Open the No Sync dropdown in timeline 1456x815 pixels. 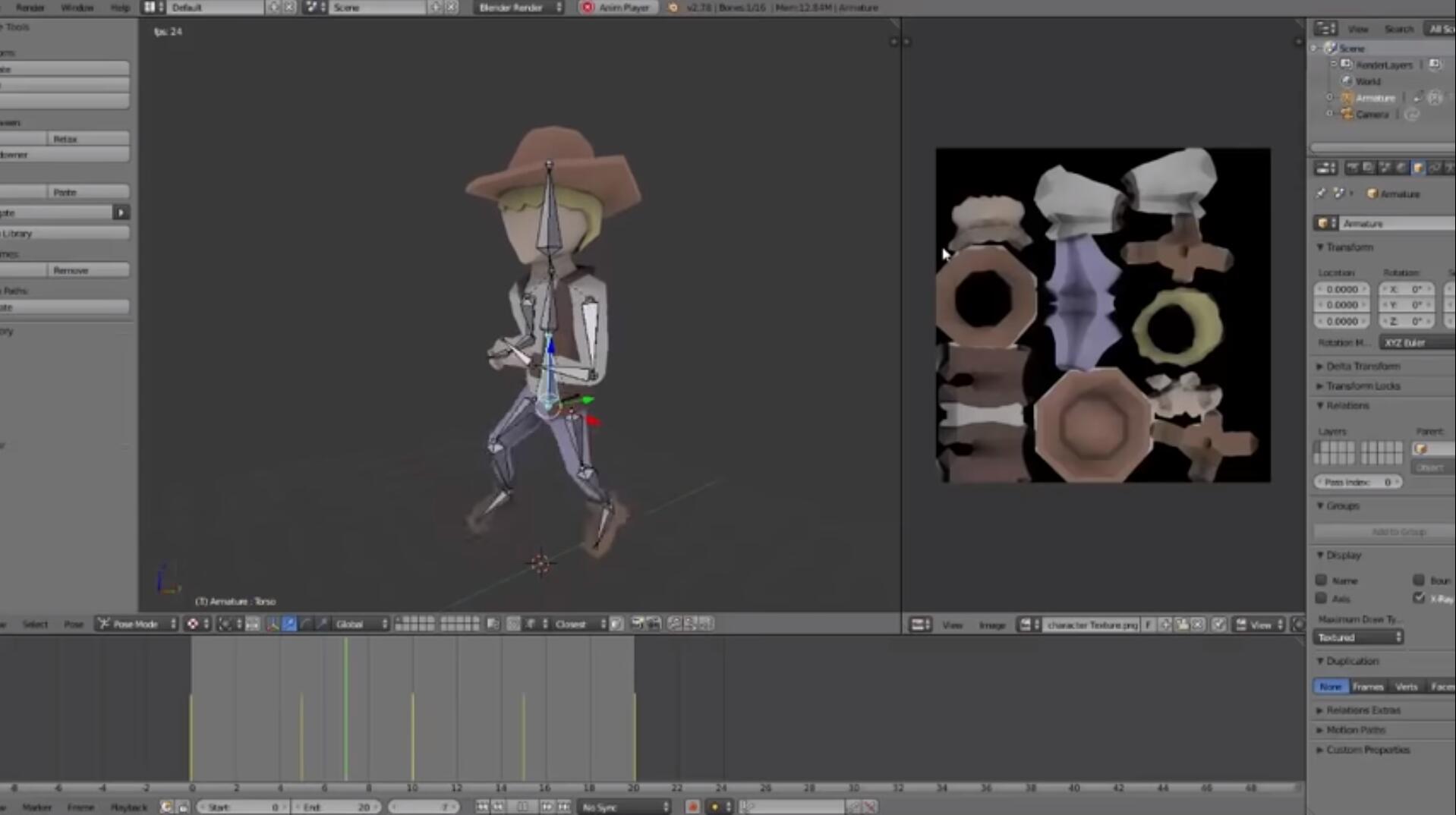(x=625, y=807)
